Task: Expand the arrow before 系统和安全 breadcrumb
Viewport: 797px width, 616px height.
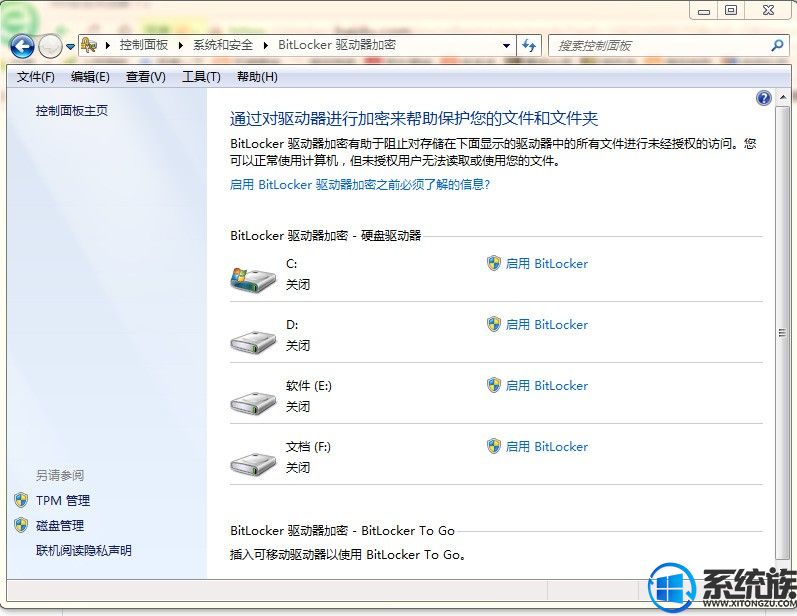Action: [180, 45]
